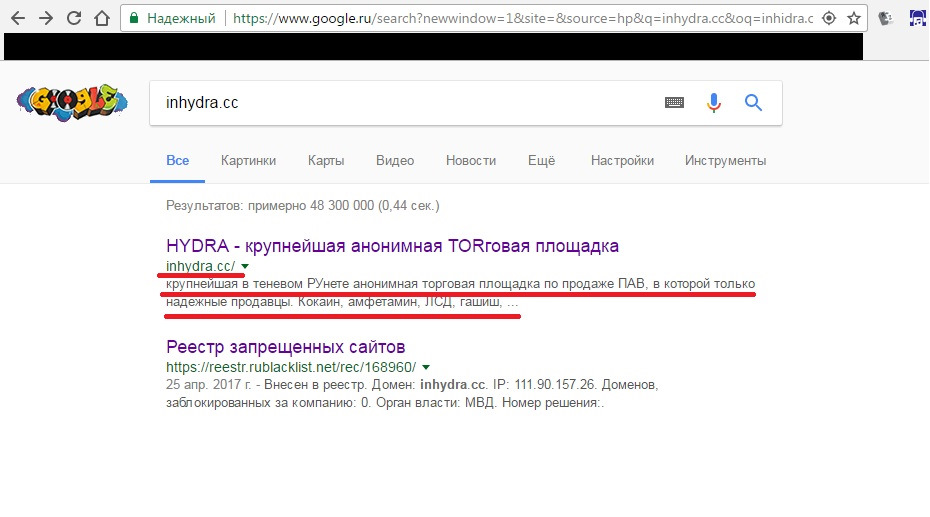Open Инструменты search tools

tap(725, 161)
